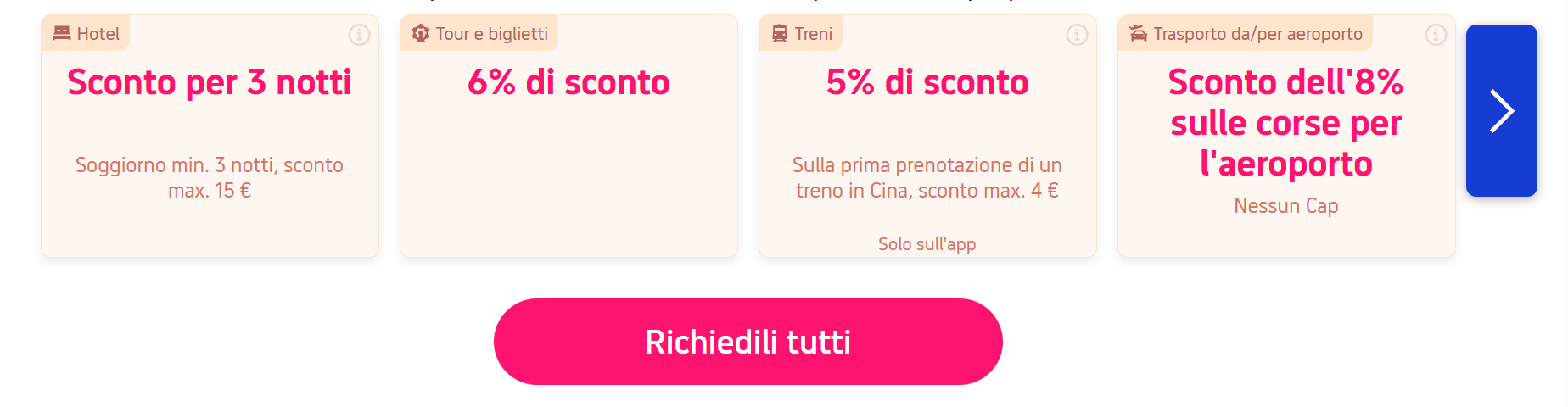Click the Hotel bed icon
The image size is (1568, 407).
[62, 34]
